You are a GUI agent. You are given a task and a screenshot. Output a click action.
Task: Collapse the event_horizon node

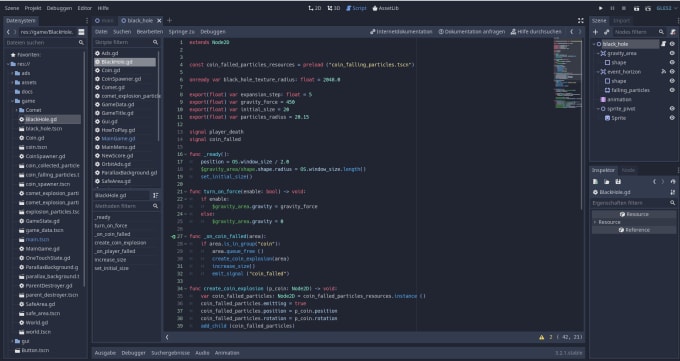pyautogui.click(x=598, y=72)
